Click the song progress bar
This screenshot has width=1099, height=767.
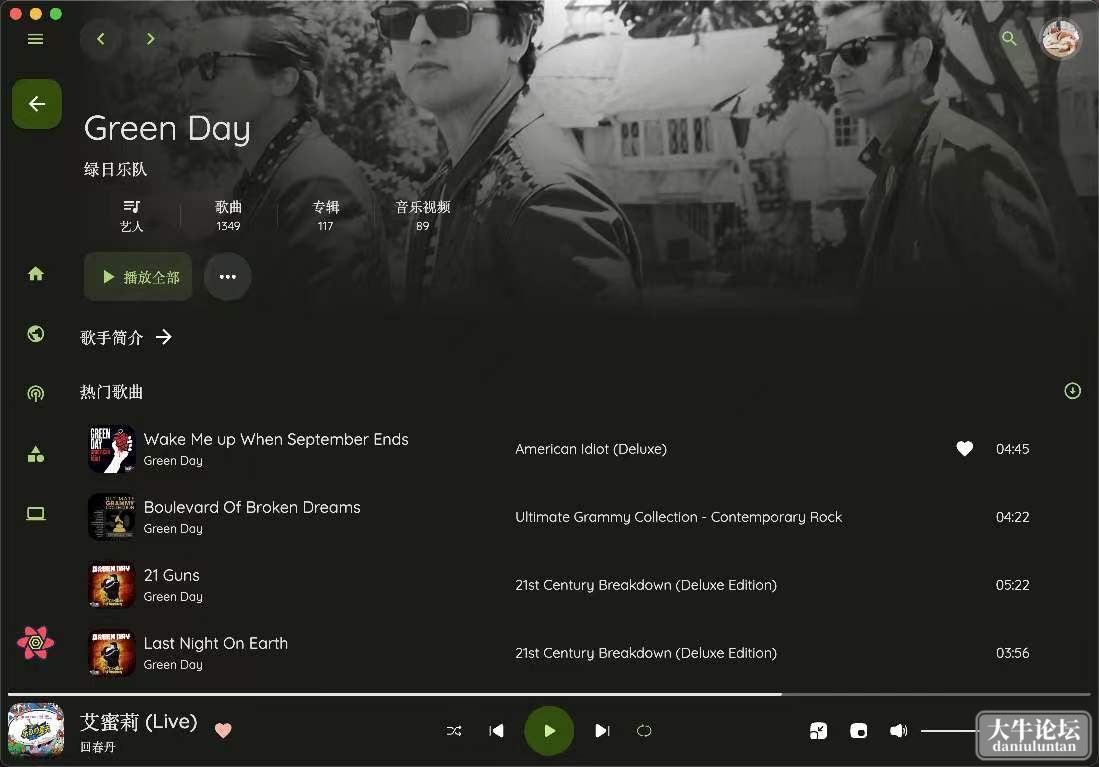(x=549, y=694)
